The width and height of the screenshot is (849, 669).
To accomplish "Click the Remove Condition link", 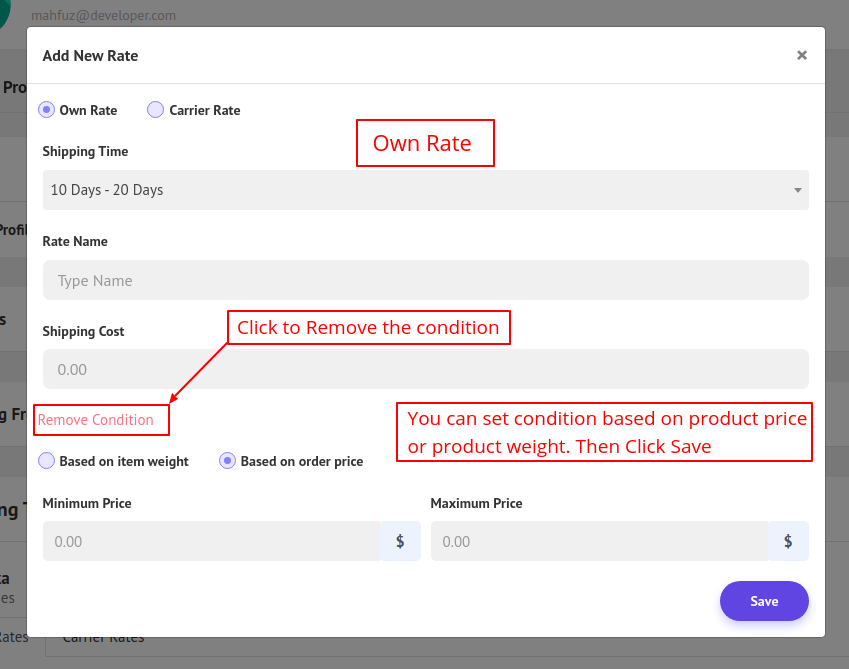I will coord(96,420).
